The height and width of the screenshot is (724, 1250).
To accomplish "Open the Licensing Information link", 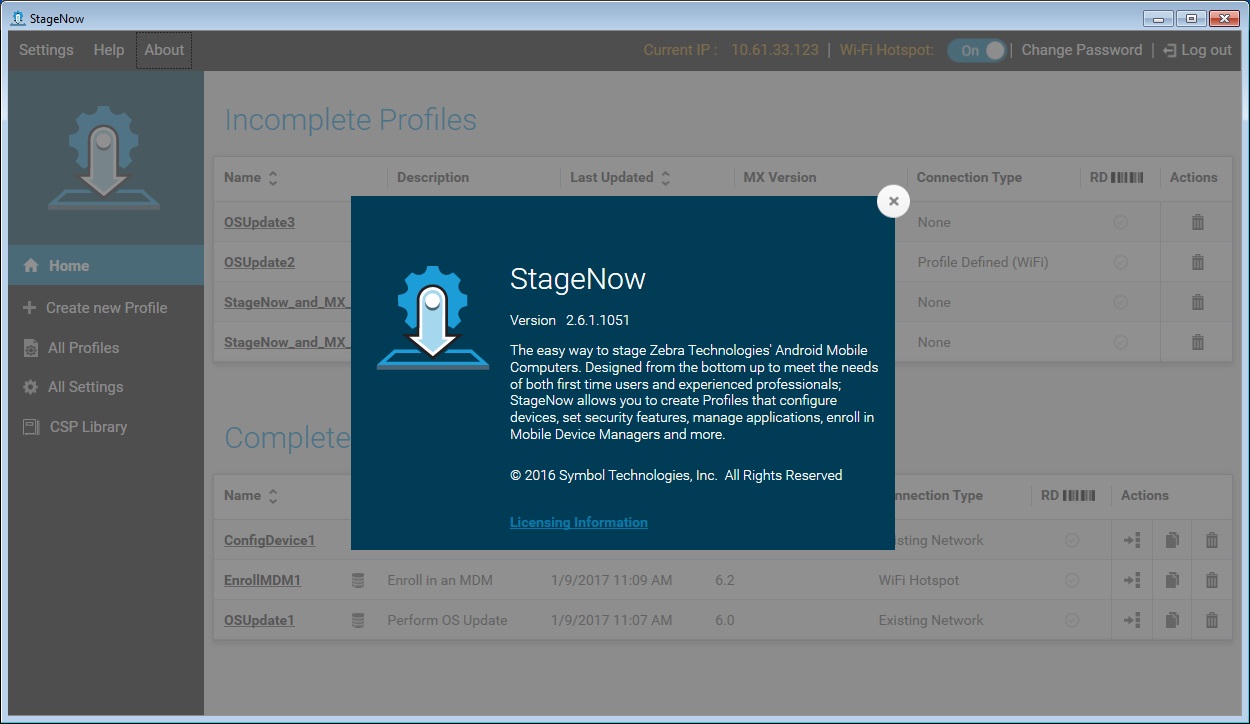I will 578,522.
